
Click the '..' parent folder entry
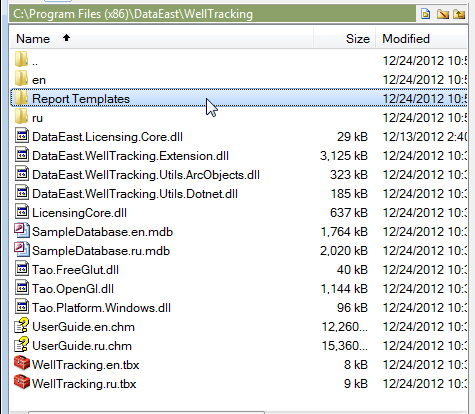coord(239,61)
